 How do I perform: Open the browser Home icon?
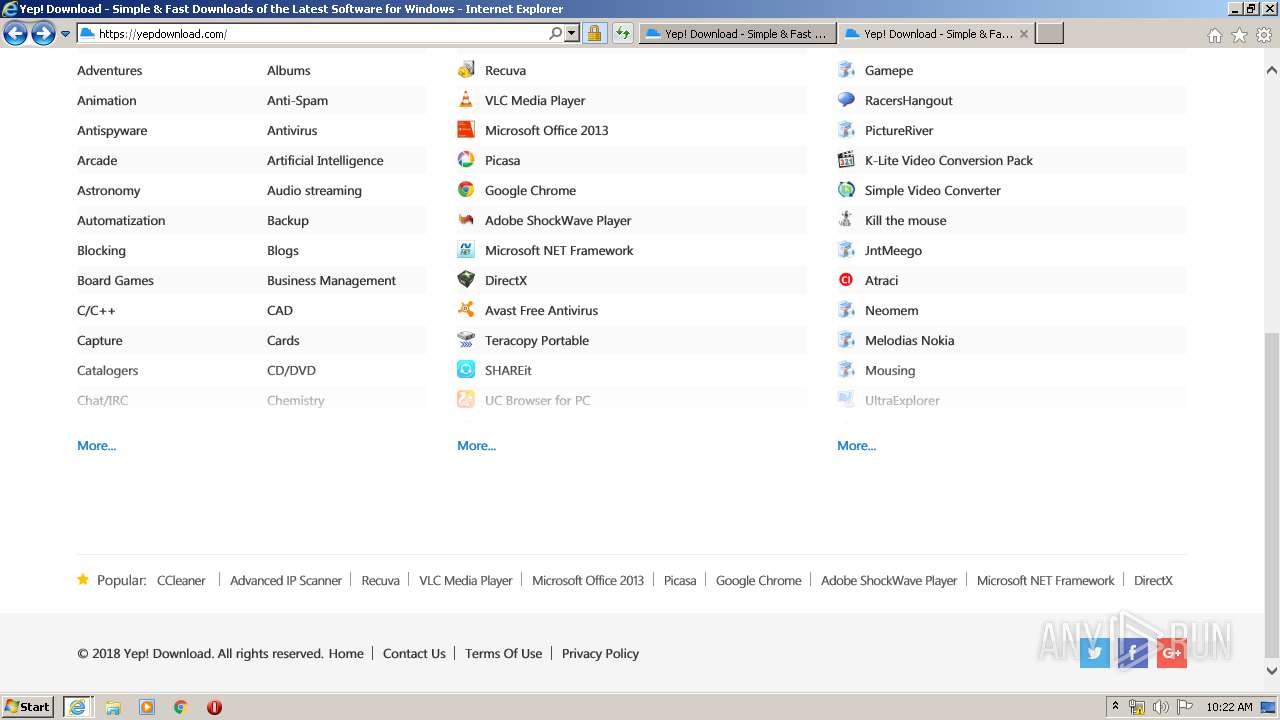click(x=1214, y=35)
